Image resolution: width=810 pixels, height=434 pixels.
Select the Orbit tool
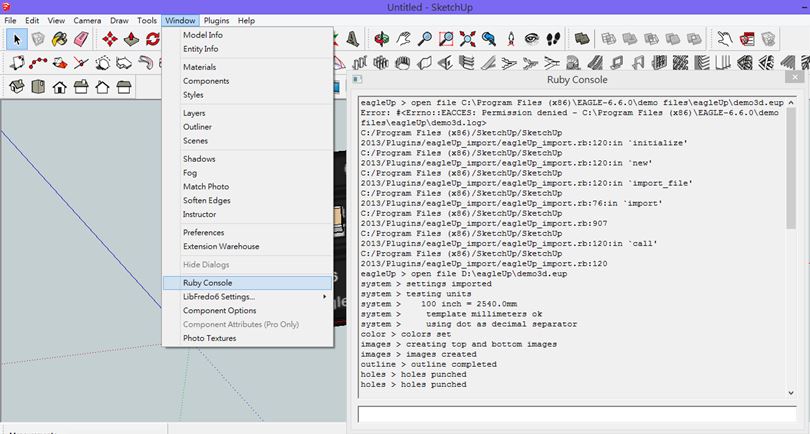pos(382,39)
